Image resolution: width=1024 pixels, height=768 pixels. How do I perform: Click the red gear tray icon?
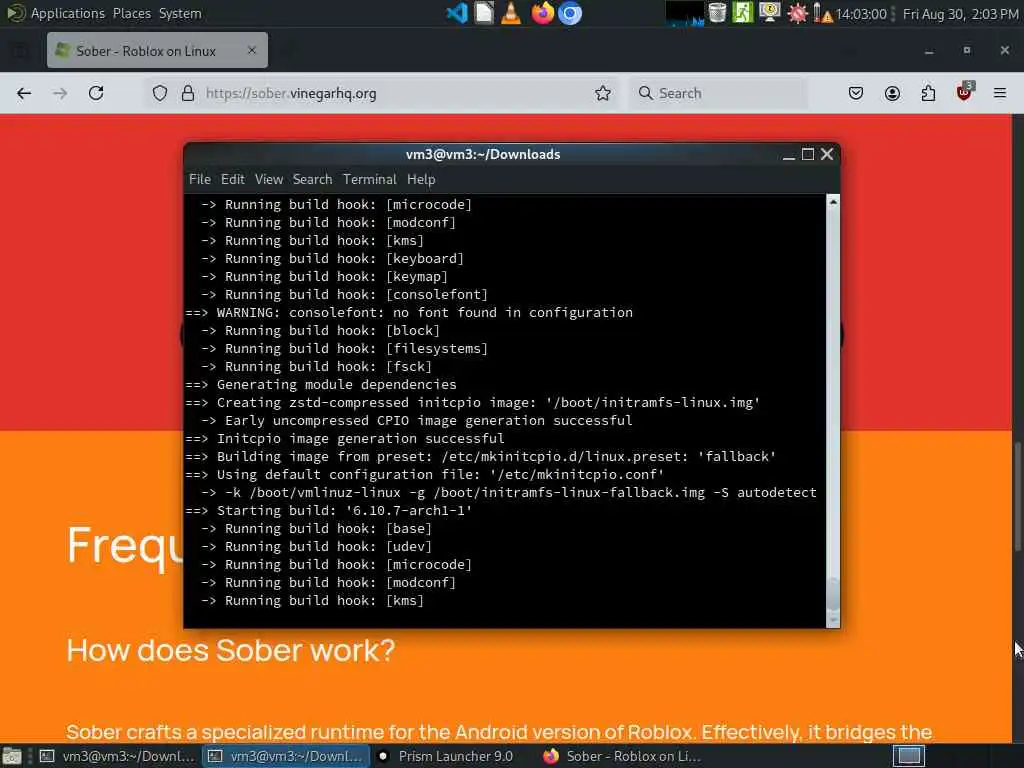point(797,13)
